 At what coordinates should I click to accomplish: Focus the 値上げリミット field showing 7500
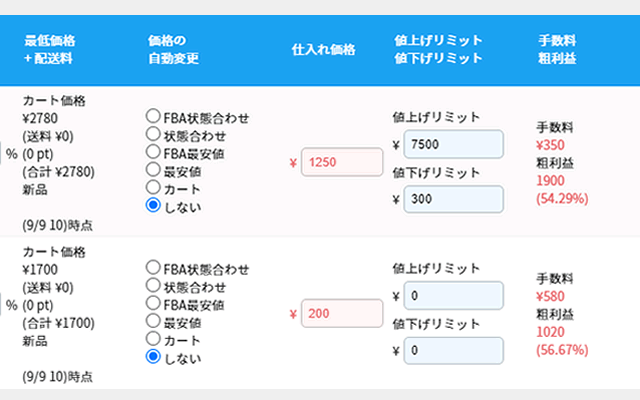click(457, 144)
